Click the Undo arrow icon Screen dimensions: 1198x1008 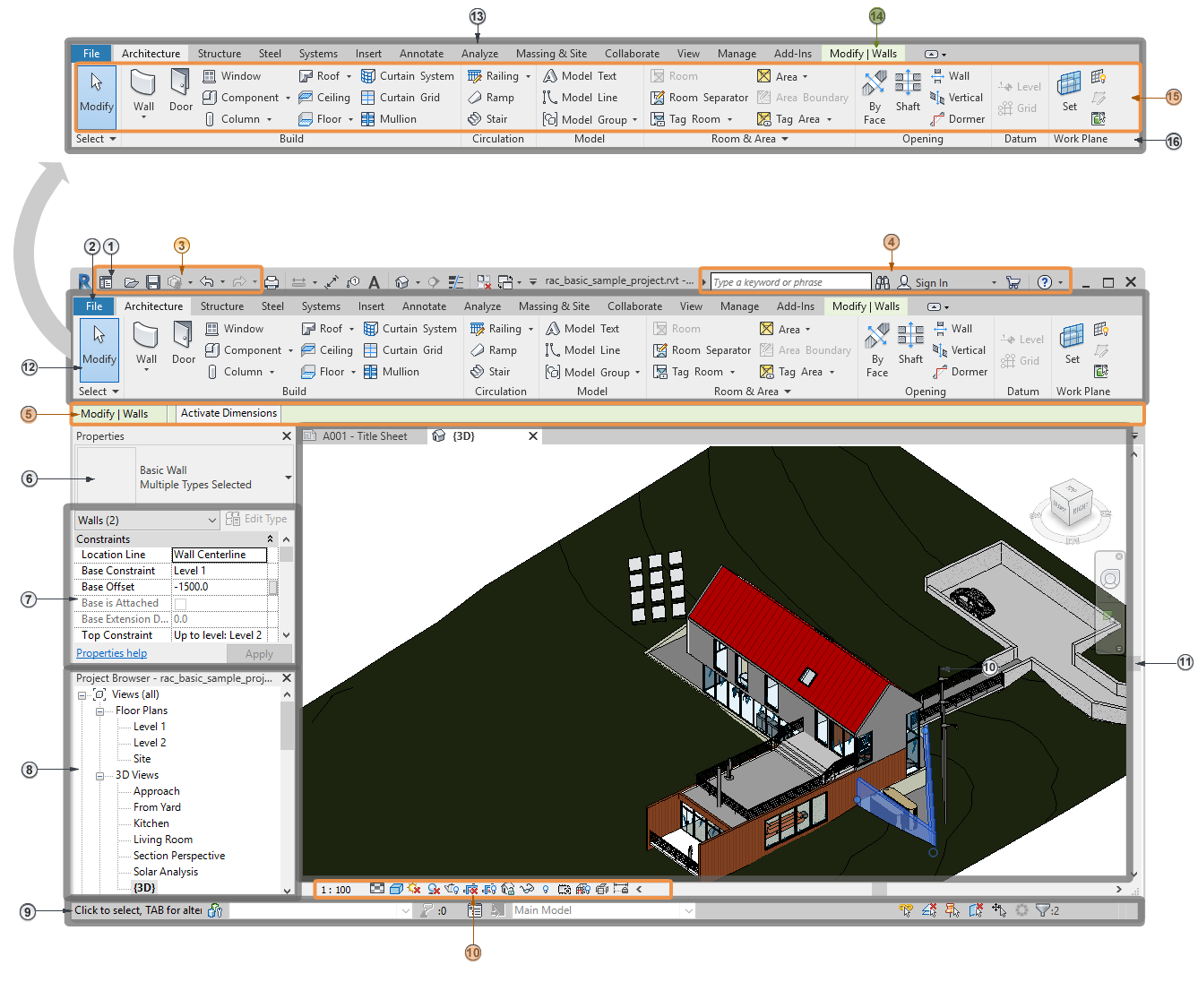tap(206, 282)
